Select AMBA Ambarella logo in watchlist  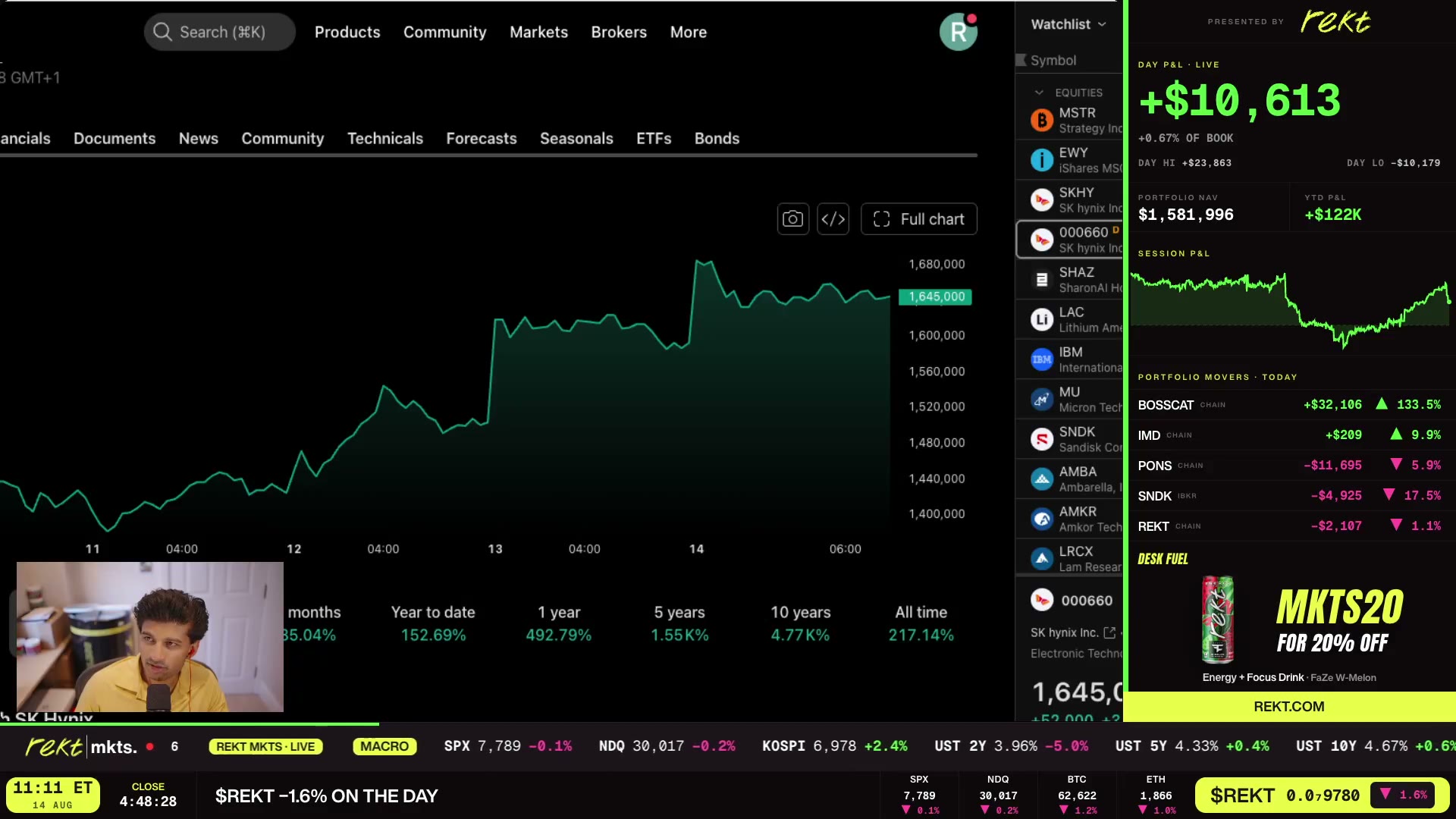click(1042, 479)
